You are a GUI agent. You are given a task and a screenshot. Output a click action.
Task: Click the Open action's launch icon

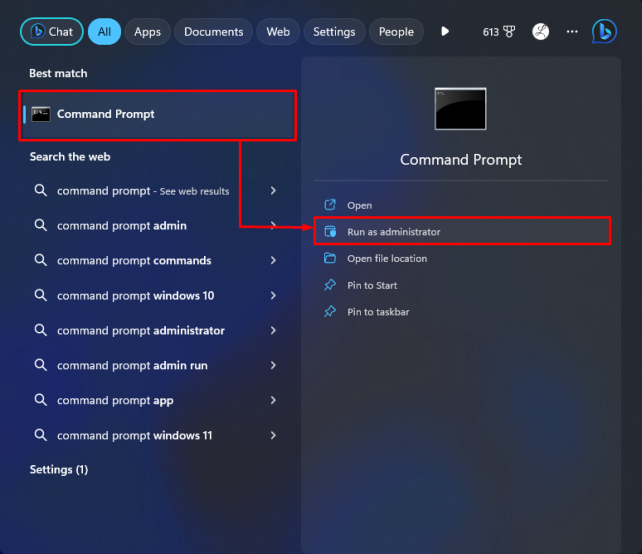[x=330, y=205]
